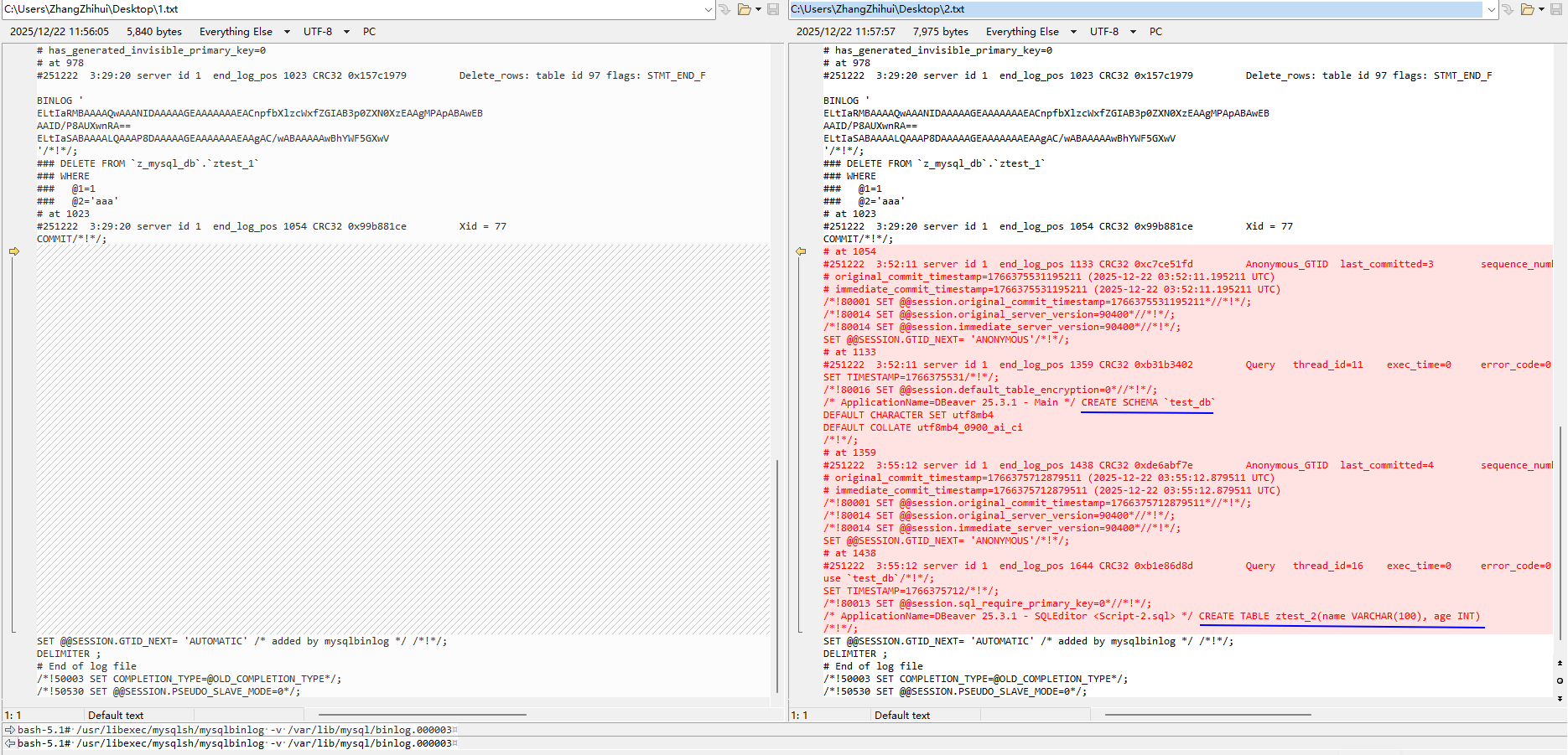Click right-arrow icon in left detail line
This screenshot has width=1568, height=755.
[x=10, y=730]
